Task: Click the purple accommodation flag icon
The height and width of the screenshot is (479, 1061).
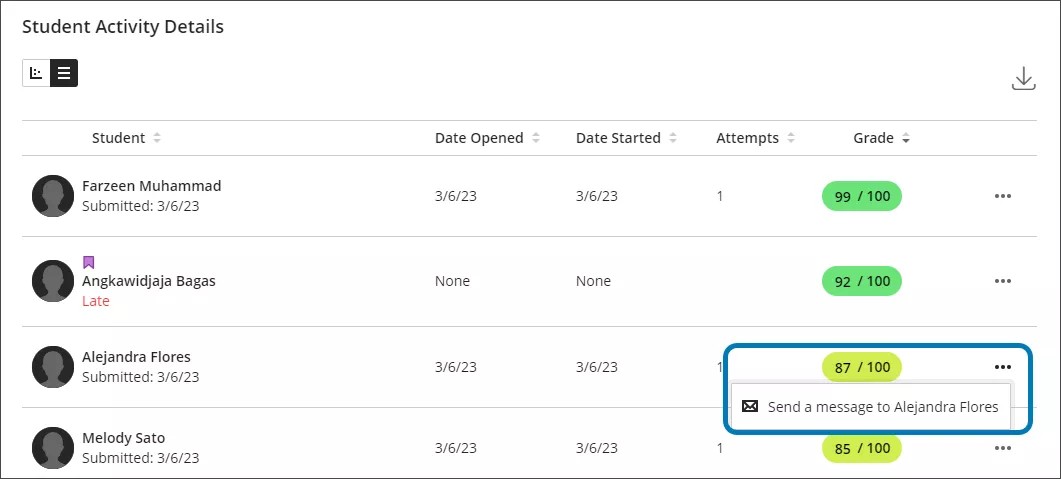Action: pos(88,263)
